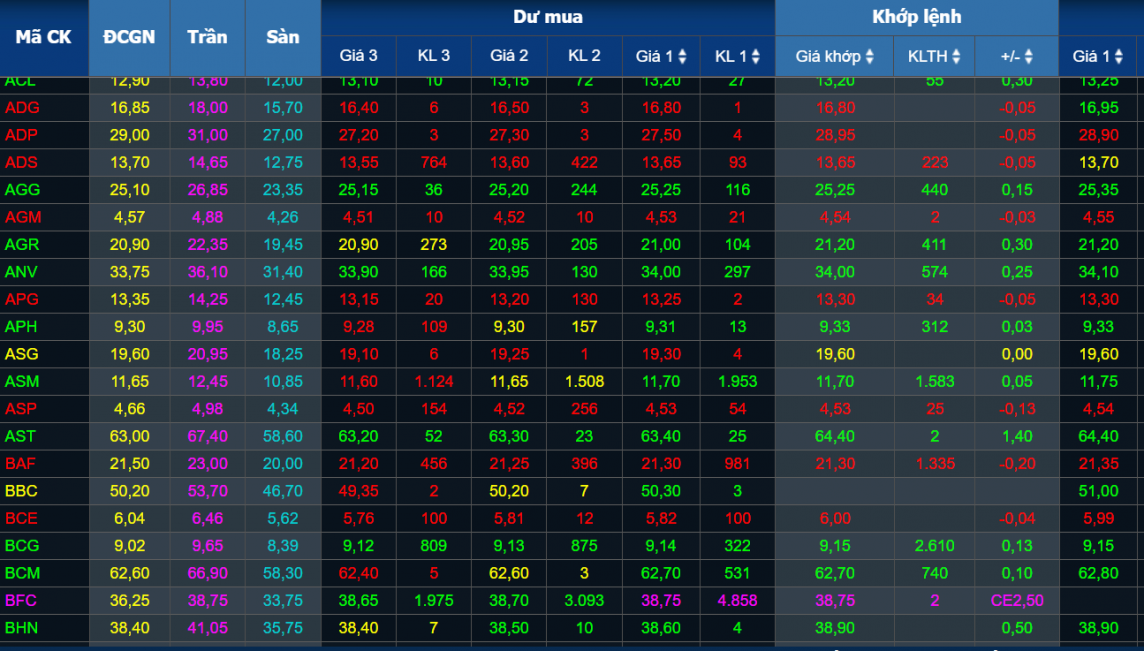This screenshot has height=651, width=1144.
Task: Click sort arrows beside KL 1 header
Action: click(755, 57)
